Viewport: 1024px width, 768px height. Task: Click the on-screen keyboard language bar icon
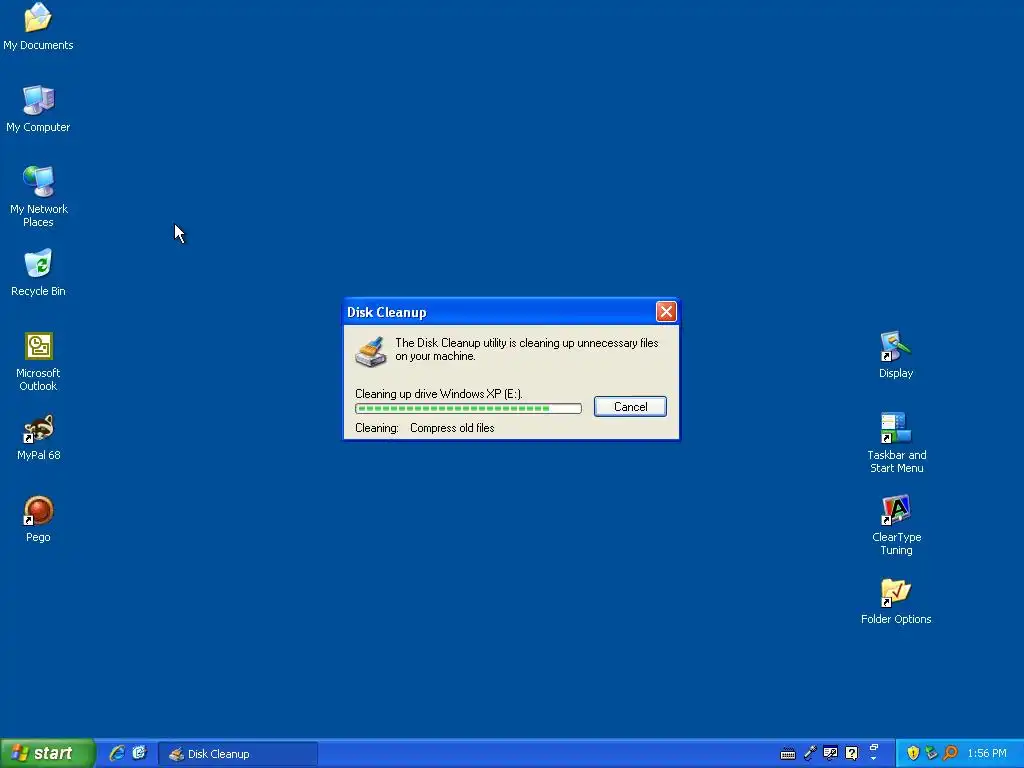click(788, 754)
